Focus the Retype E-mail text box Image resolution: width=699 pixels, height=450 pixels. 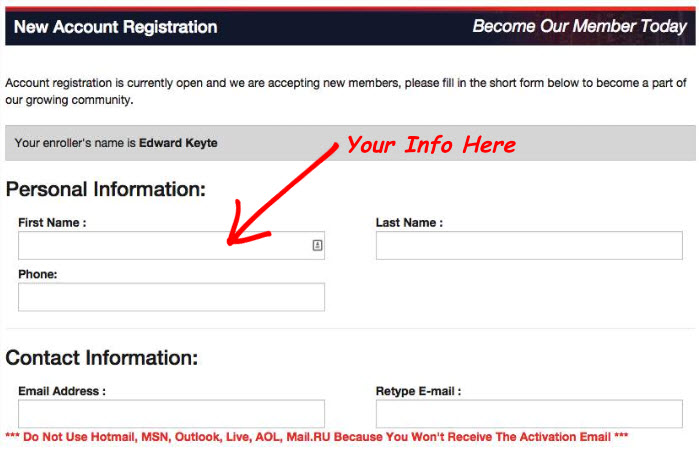528,413
